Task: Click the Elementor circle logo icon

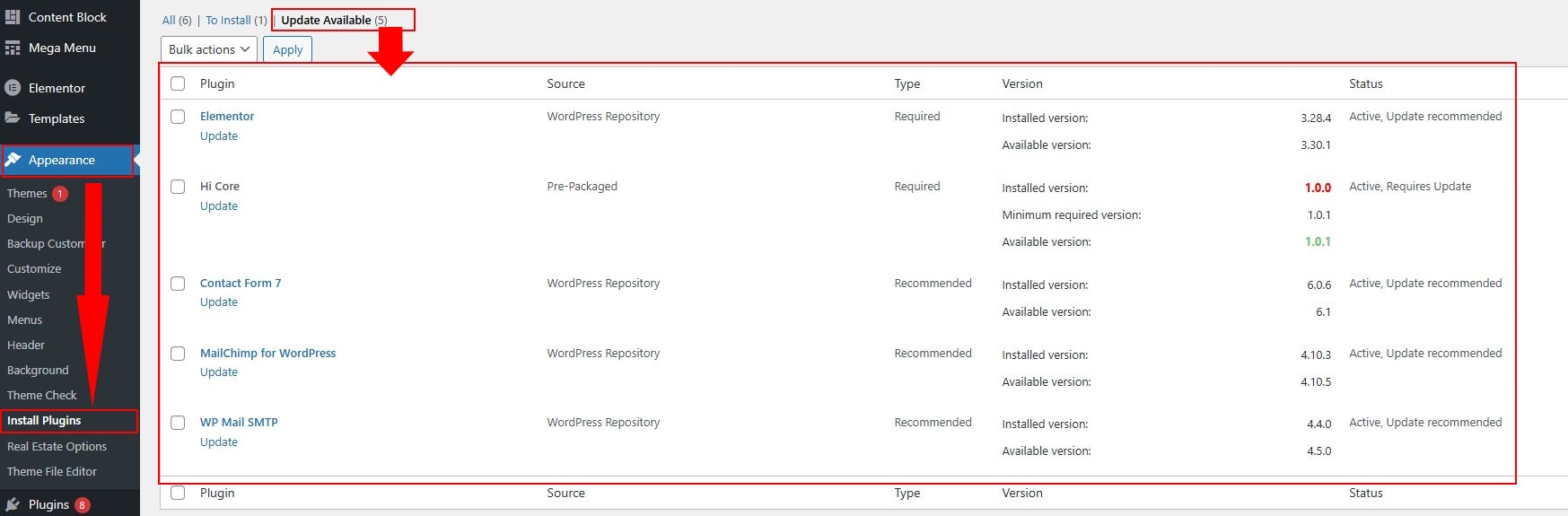Action: [13, 88]
